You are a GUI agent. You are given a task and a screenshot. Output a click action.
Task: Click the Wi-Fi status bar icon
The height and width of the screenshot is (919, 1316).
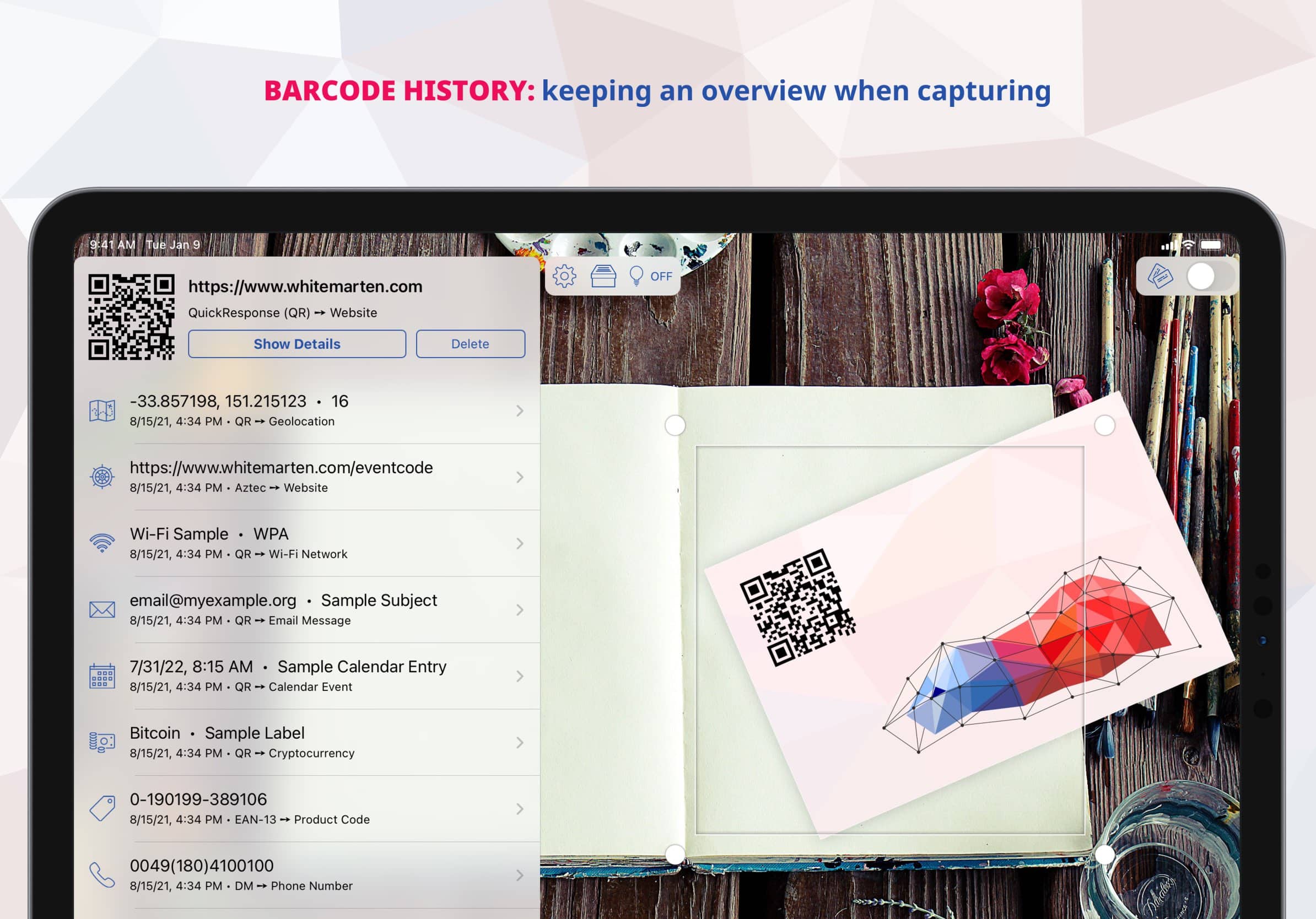(x=1189, y=245)
